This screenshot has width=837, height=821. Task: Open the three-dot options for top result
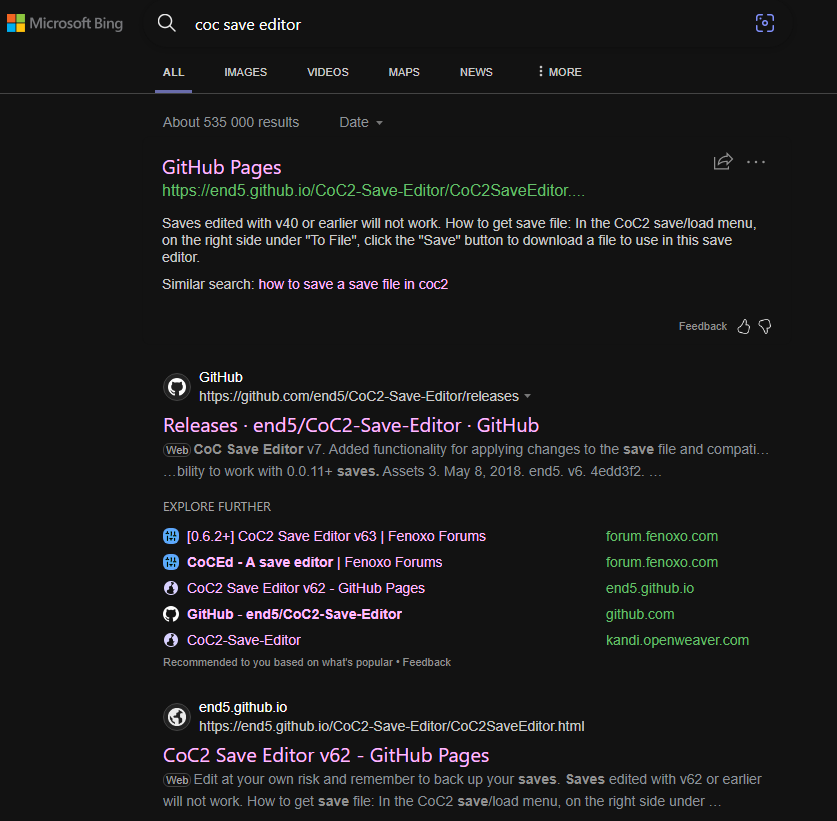pyautogui.click(x=756, y=162)
